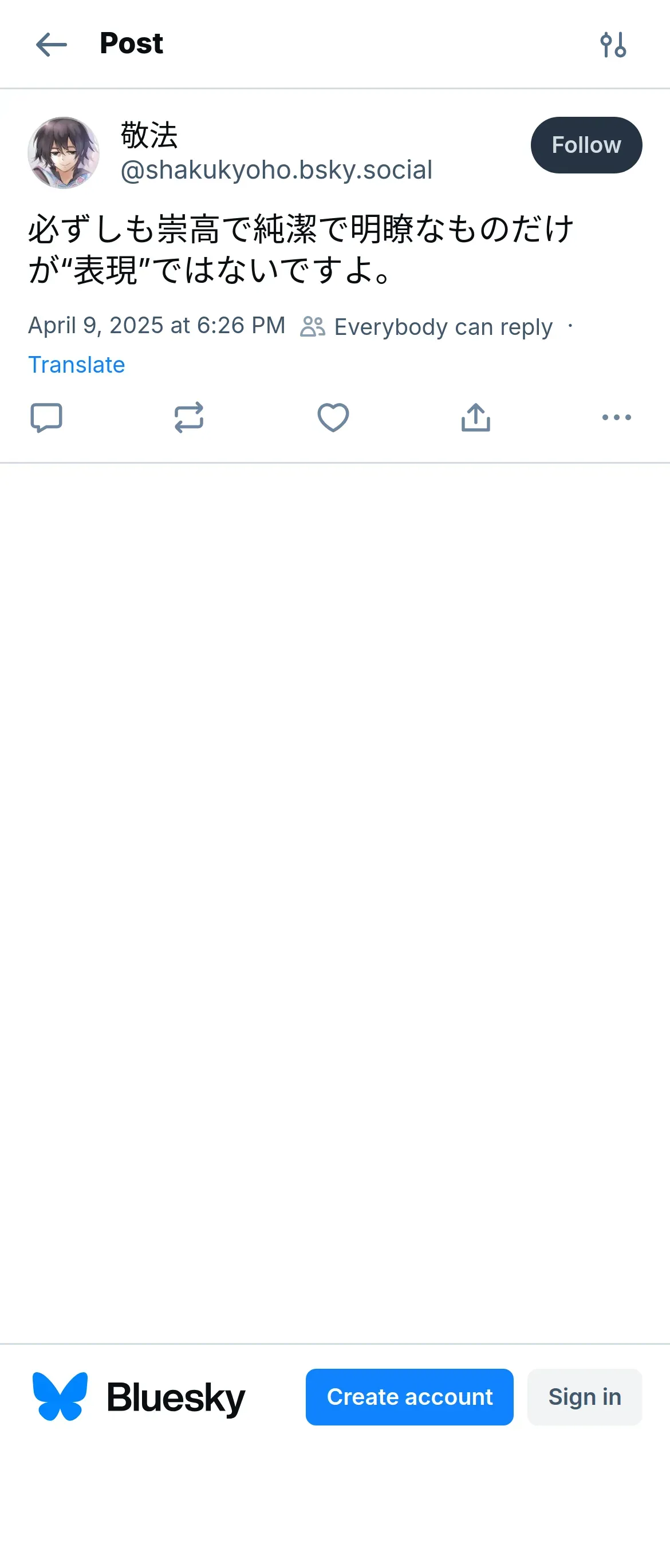Go back using the arrow icon
Screen dimensions: 670x1568
pos(51,45)
